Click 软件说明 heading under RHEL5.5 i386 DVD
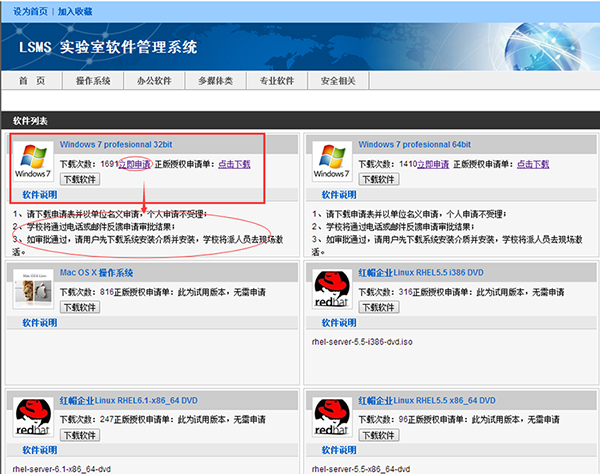600x474 pixels. tap(339, 323)
